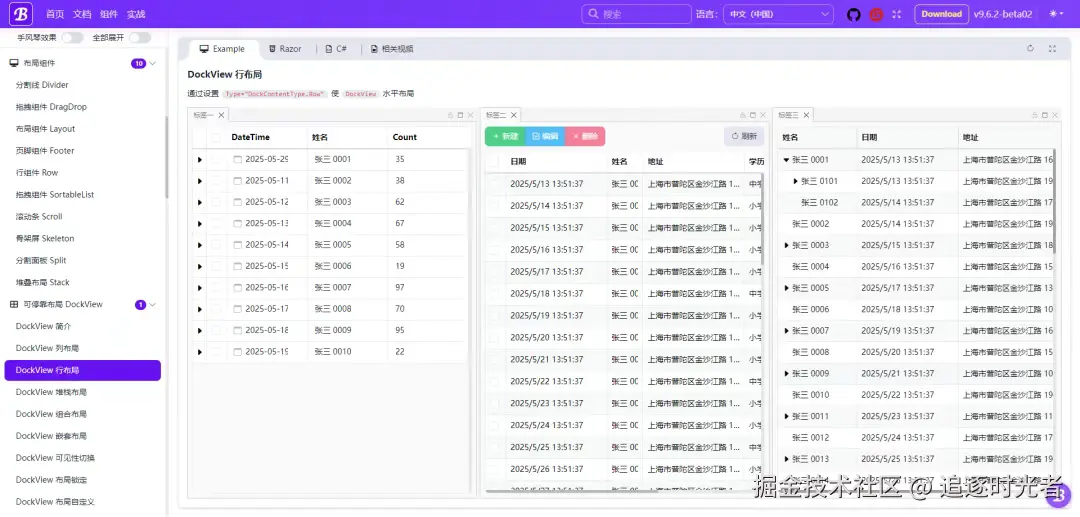The width and height of the screenshot is (1080, 517).
Task: Click the lock icon in first dock panel
Action: pyautogui.click(x=450, y=115)
